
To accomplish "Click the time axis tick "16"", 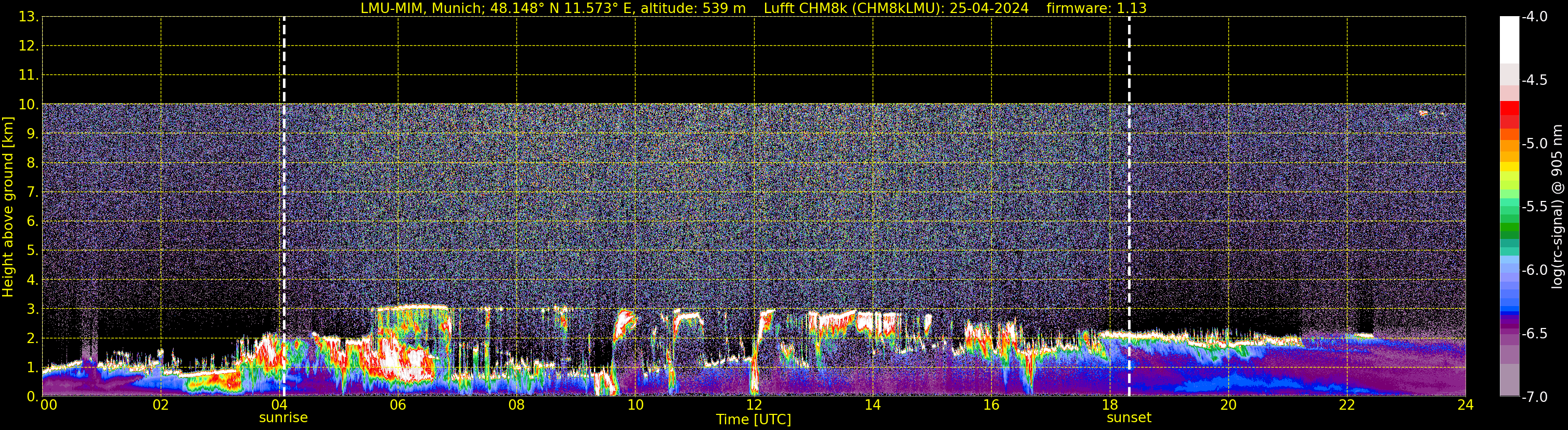I will click(x=992, y=405).
